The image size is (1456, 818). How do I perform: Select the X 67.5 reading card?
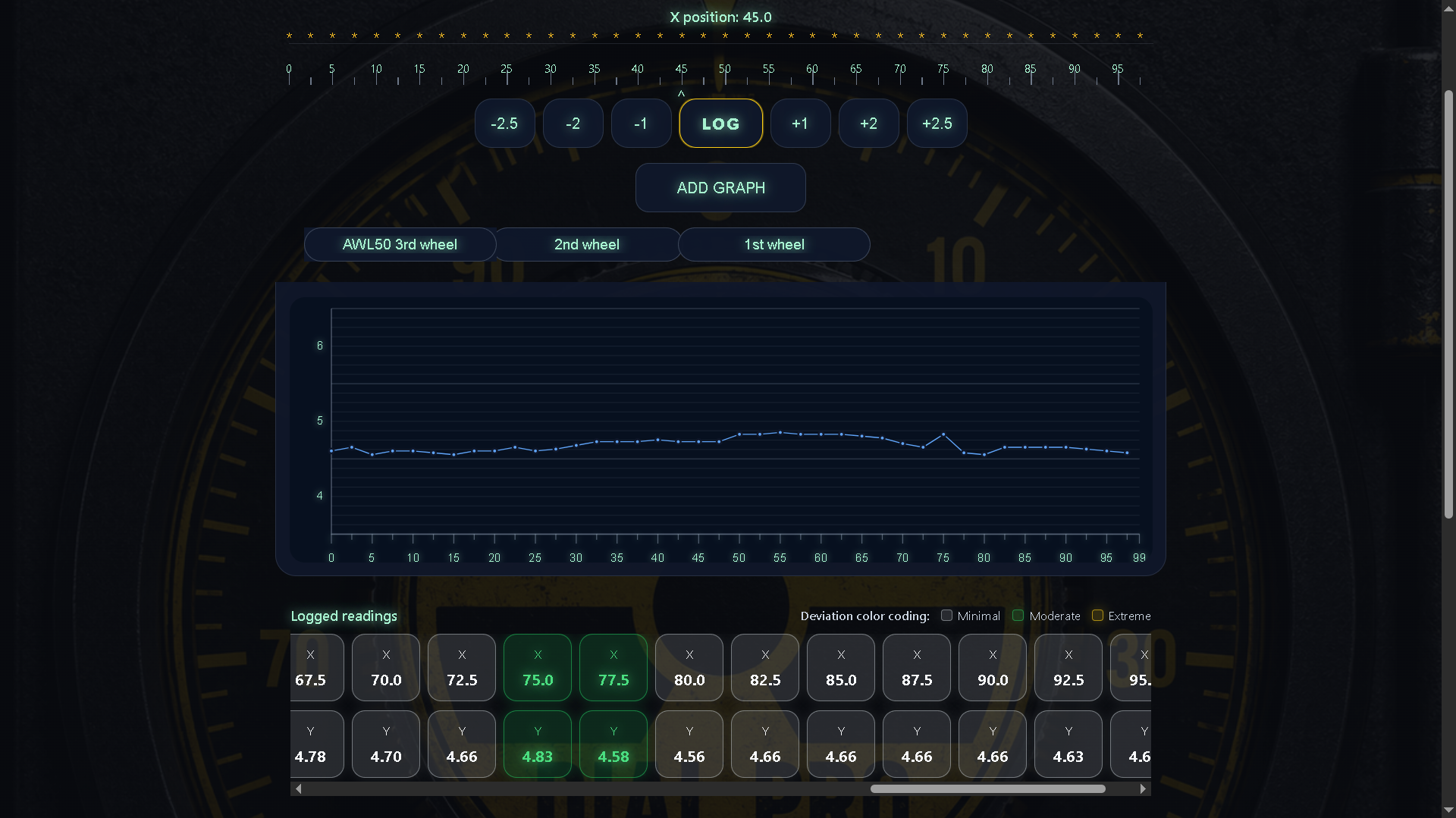[x=317, y=668]
